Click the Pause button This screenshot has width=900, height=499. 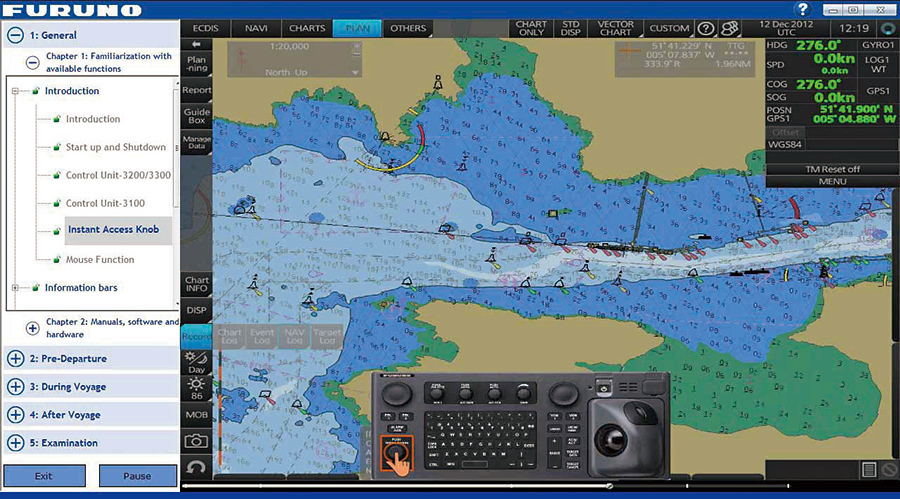point(137,476)
